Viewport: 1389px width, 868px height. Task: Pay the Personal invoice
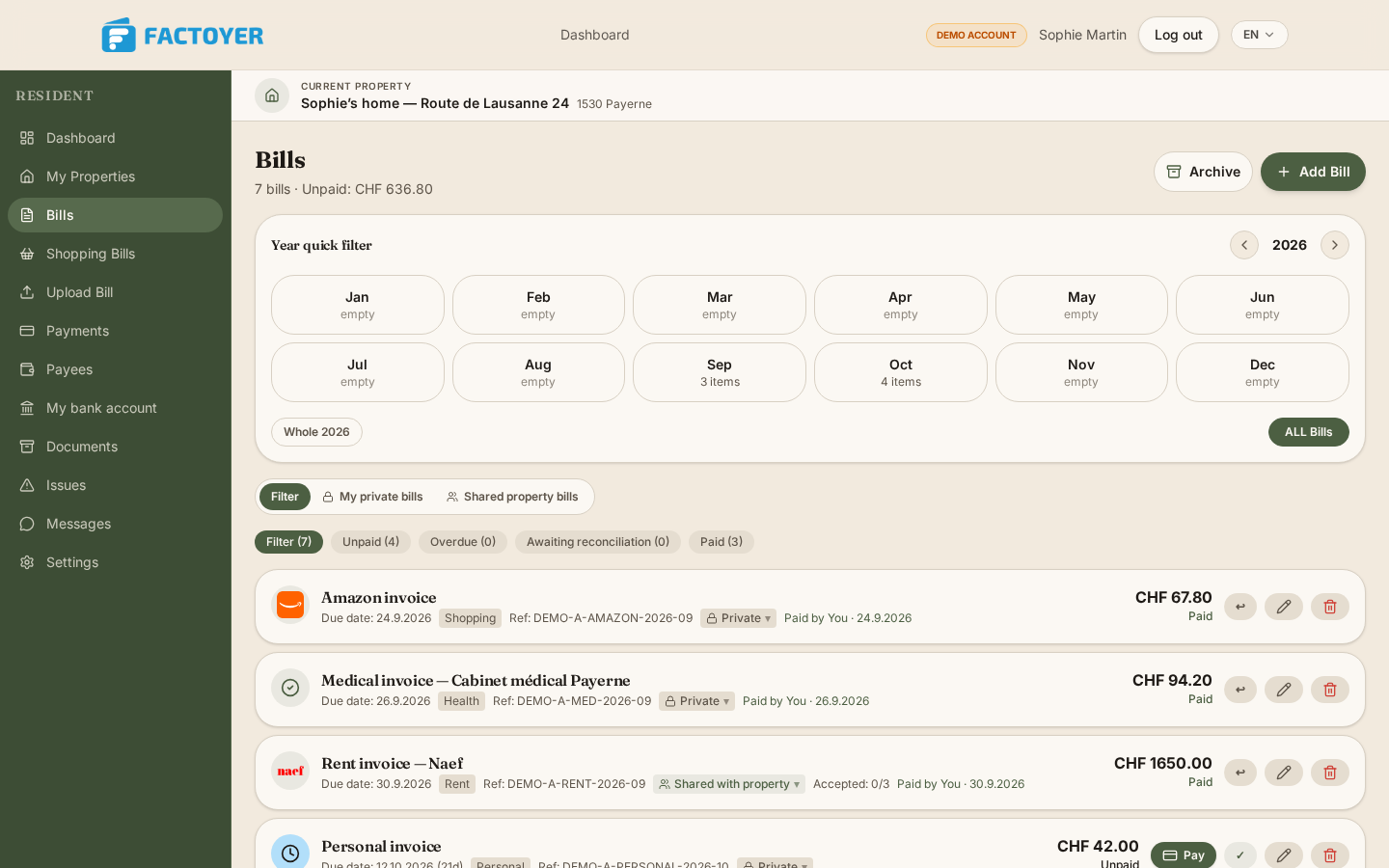click(x=1184, y=855)
